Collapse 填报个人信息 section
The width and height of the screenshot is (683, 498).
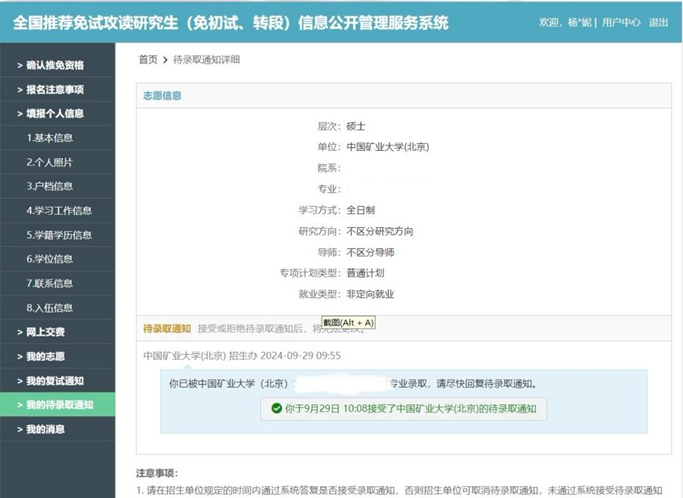coord(57,114)
